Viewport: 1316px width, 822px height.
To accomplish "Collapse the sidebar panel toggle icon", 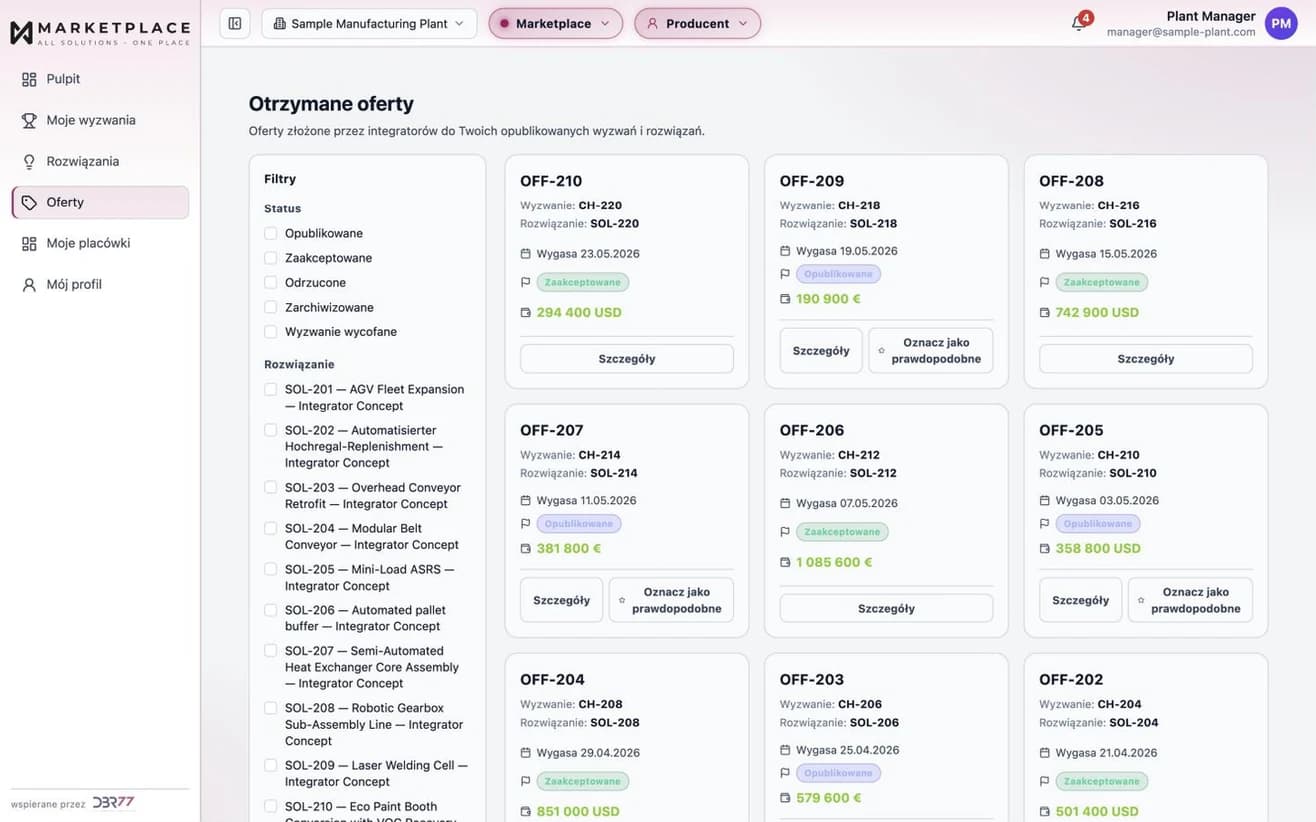I will pos(235,23).
